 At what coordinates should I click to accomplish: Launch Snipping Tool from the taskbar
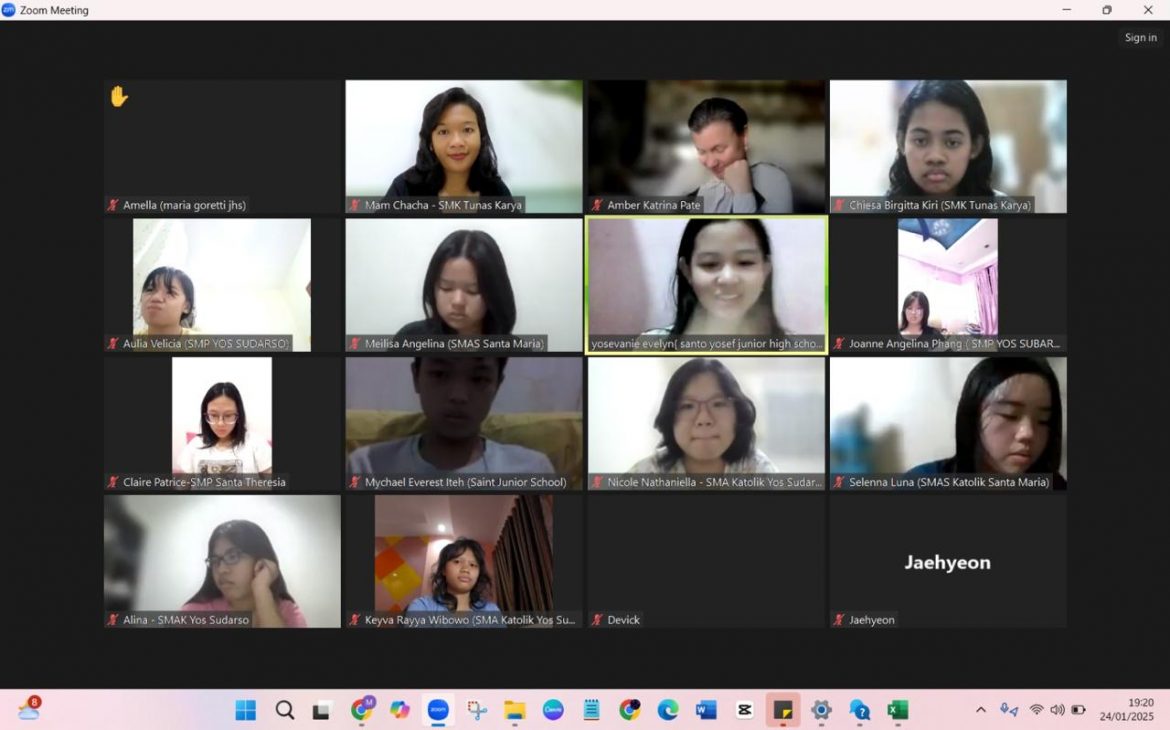coord(477,710)
